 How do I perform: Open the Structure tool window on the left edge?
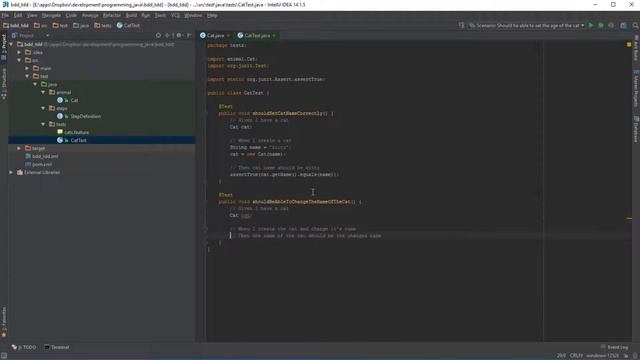(x=4, y=84)
